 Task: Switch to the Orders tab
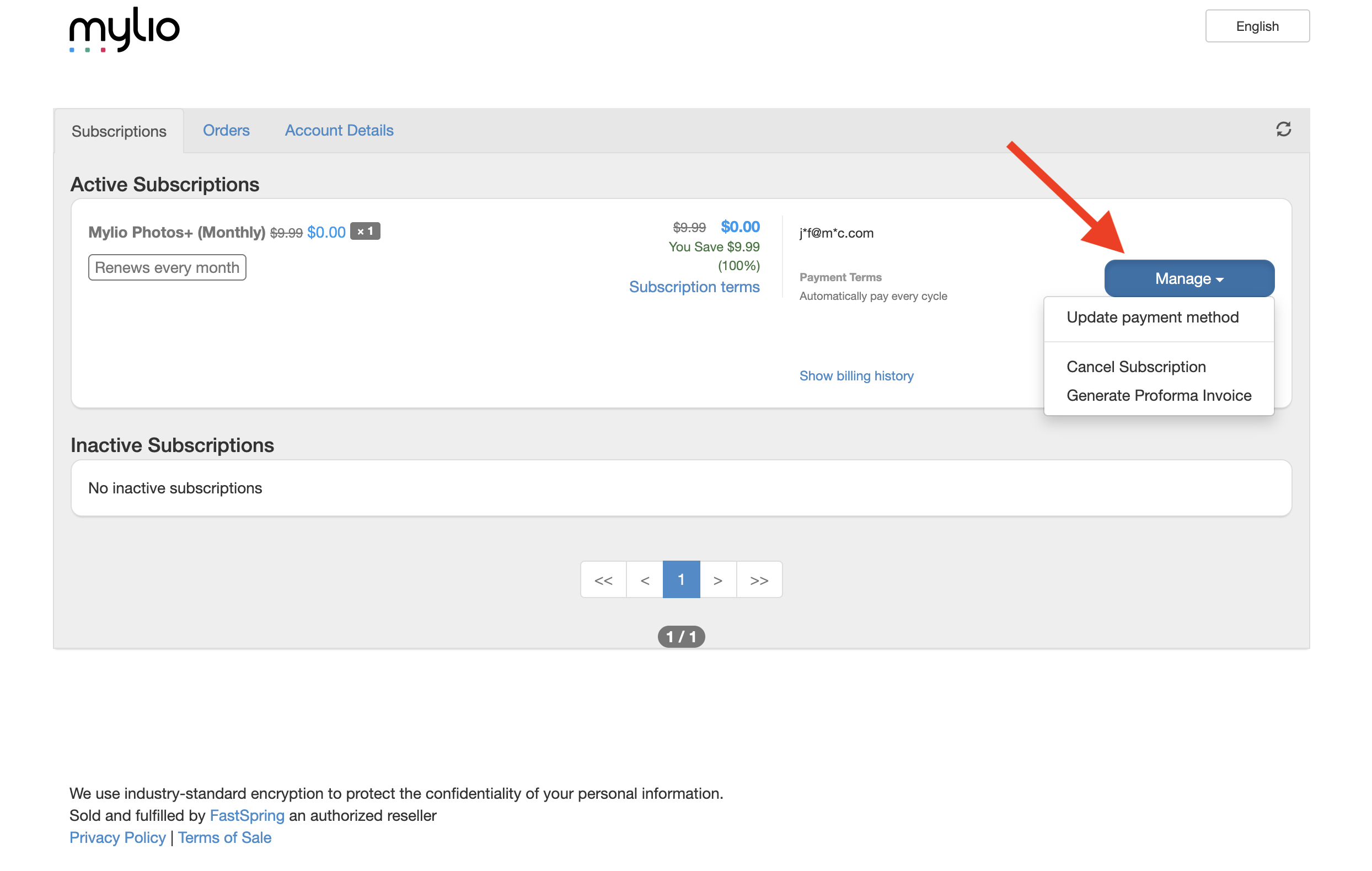click(226, 131)
